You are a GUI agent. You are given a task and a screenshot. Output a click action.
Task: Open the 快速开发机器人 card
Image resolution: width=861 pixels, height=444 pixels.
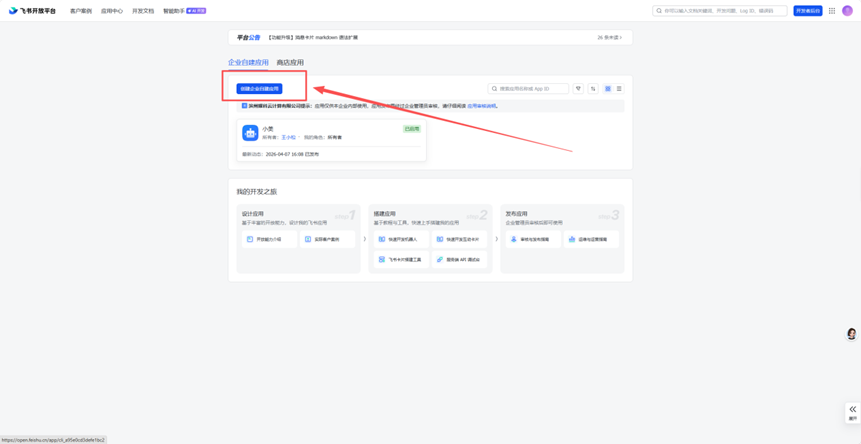(401, 239)
